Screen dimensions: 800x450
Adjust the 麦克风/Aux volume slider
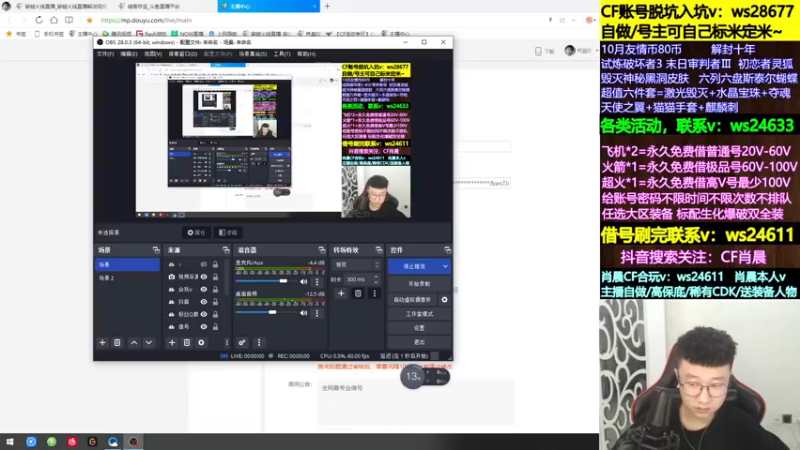266,281
